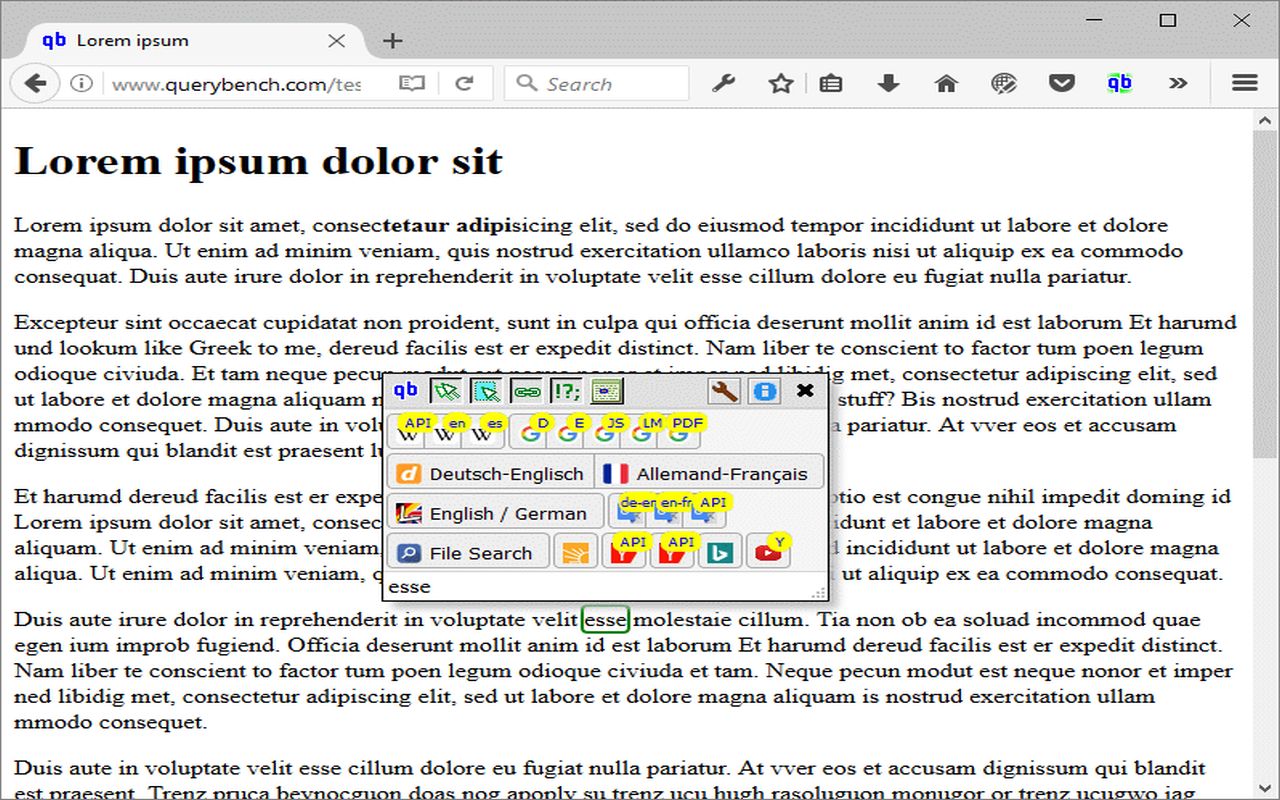Click the qb extension icon in browser toolbar

[x=1120, y=84]
